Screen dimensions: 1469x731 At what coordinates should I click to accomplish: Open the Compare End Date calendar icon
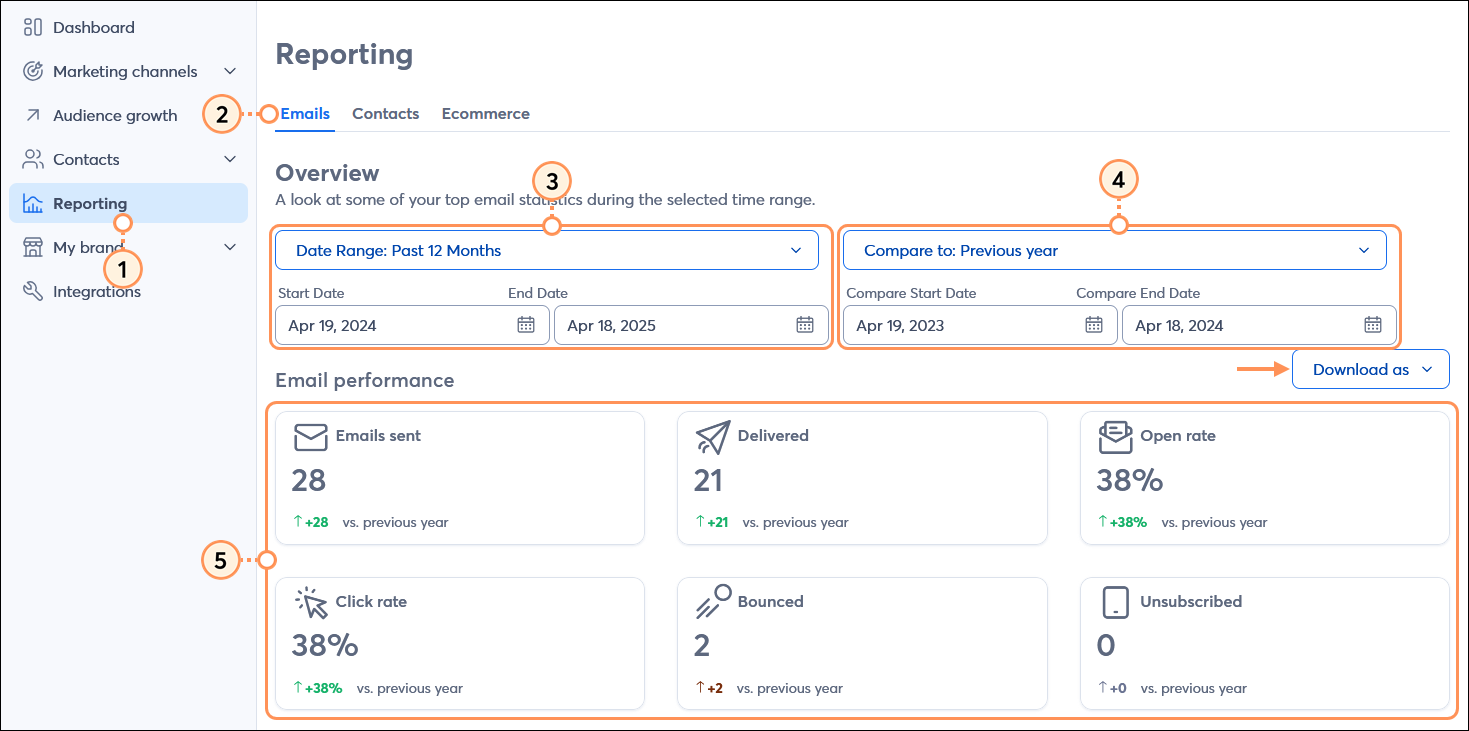[x=1373, y=325]
